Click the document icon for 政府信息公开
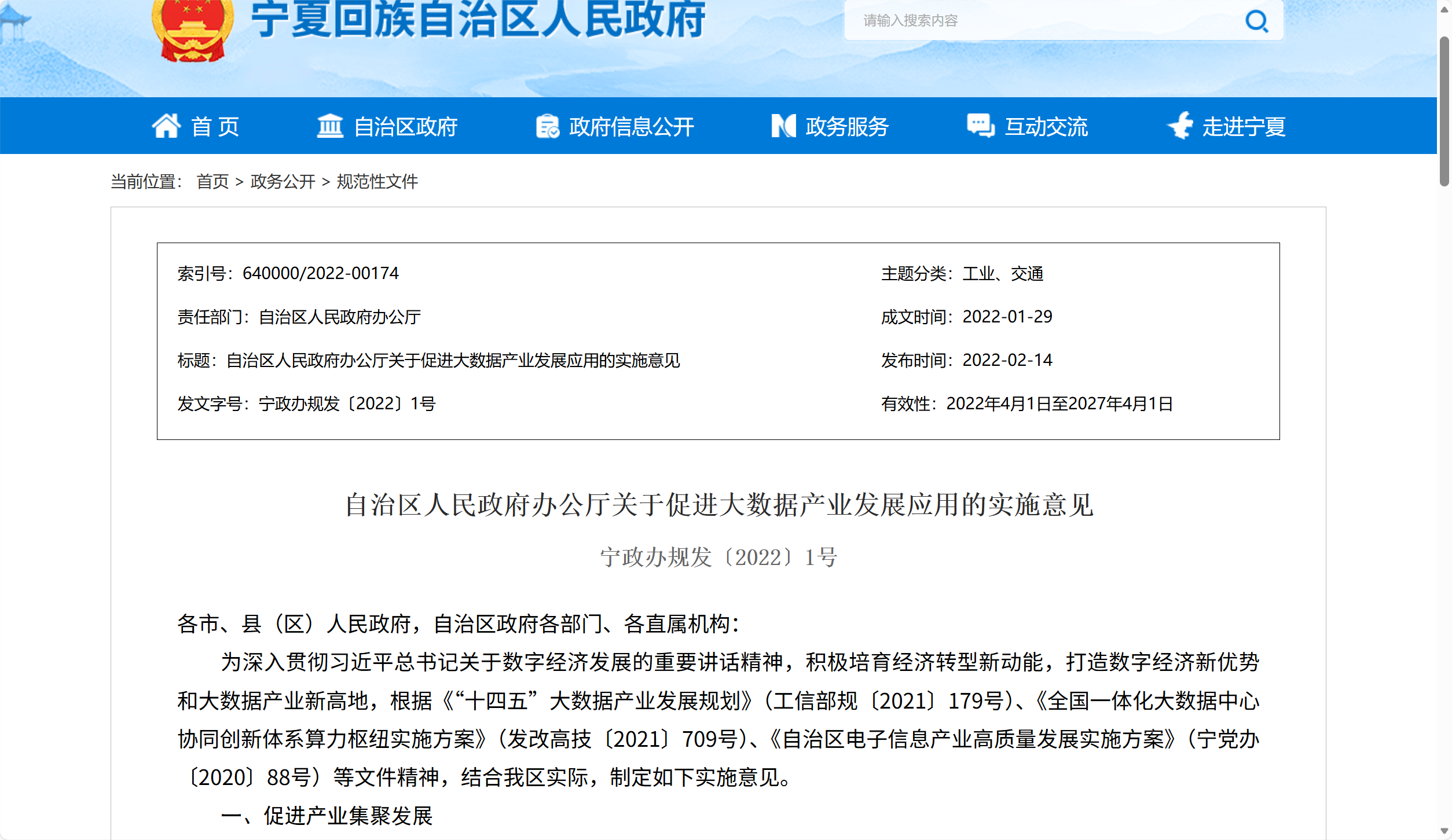 coord(547,126)
